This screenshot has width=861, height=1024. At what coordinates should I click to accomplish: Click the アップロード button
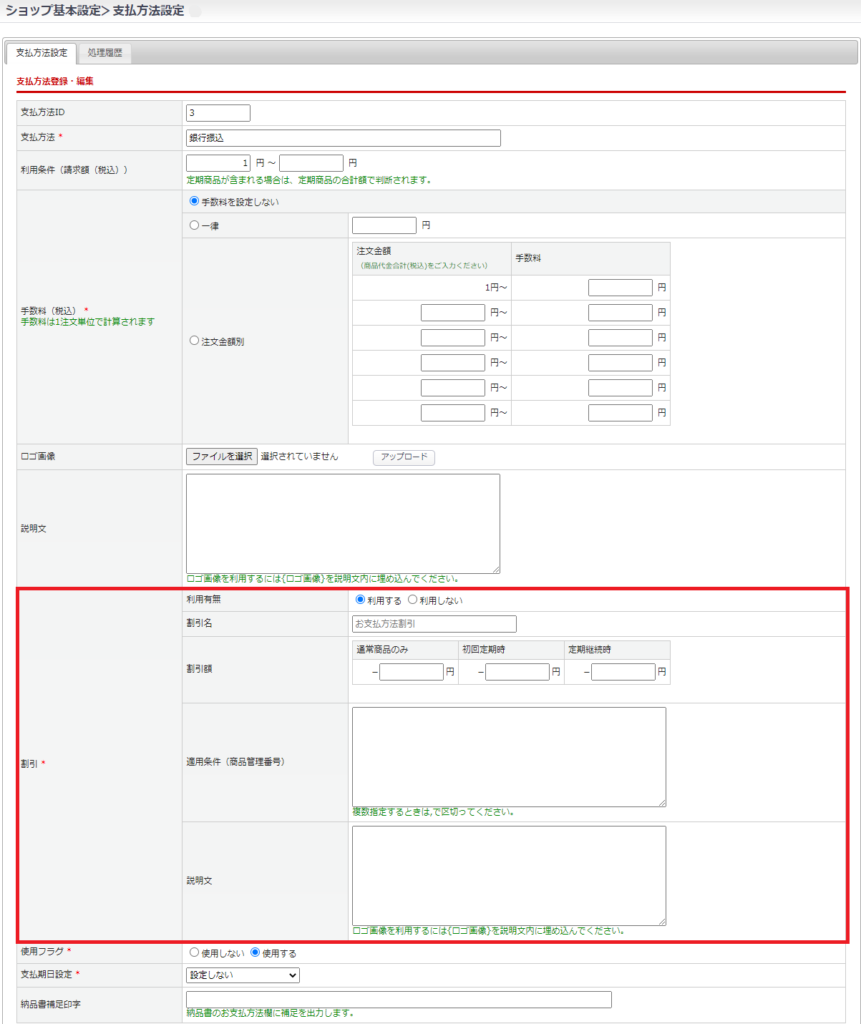pos(404,457)
